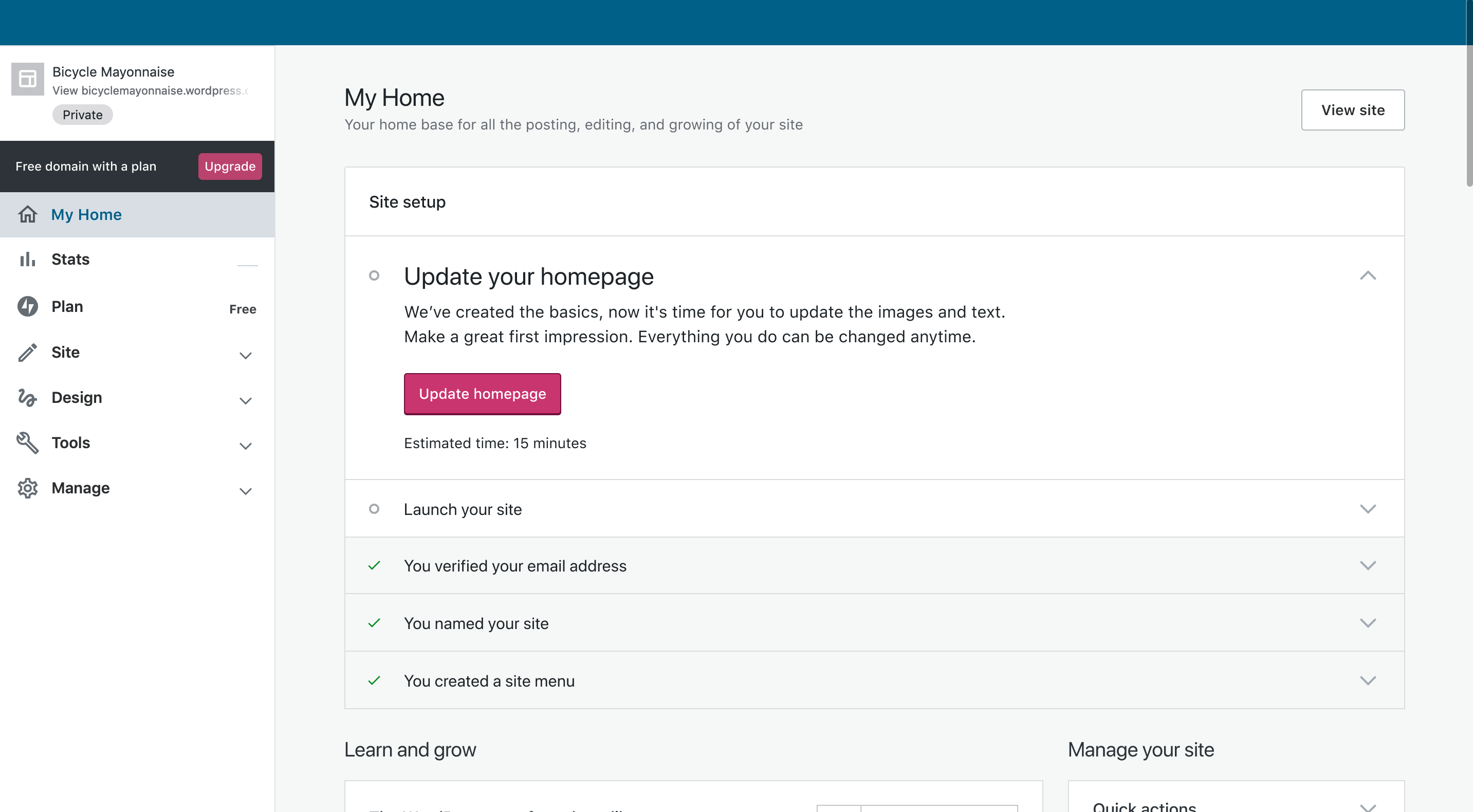
Task: Click the Site pencil icon
Action: pos(27,352)
